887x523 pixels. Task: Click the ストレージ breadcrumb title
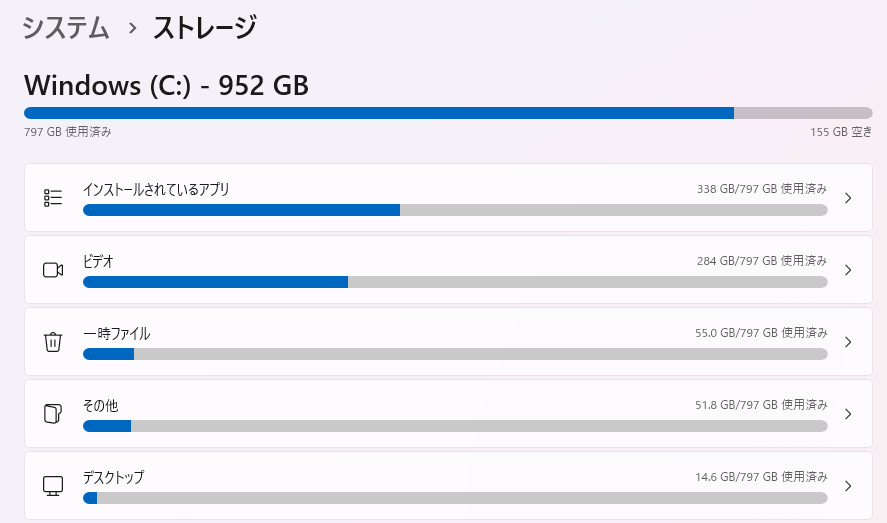coord(204,28)
